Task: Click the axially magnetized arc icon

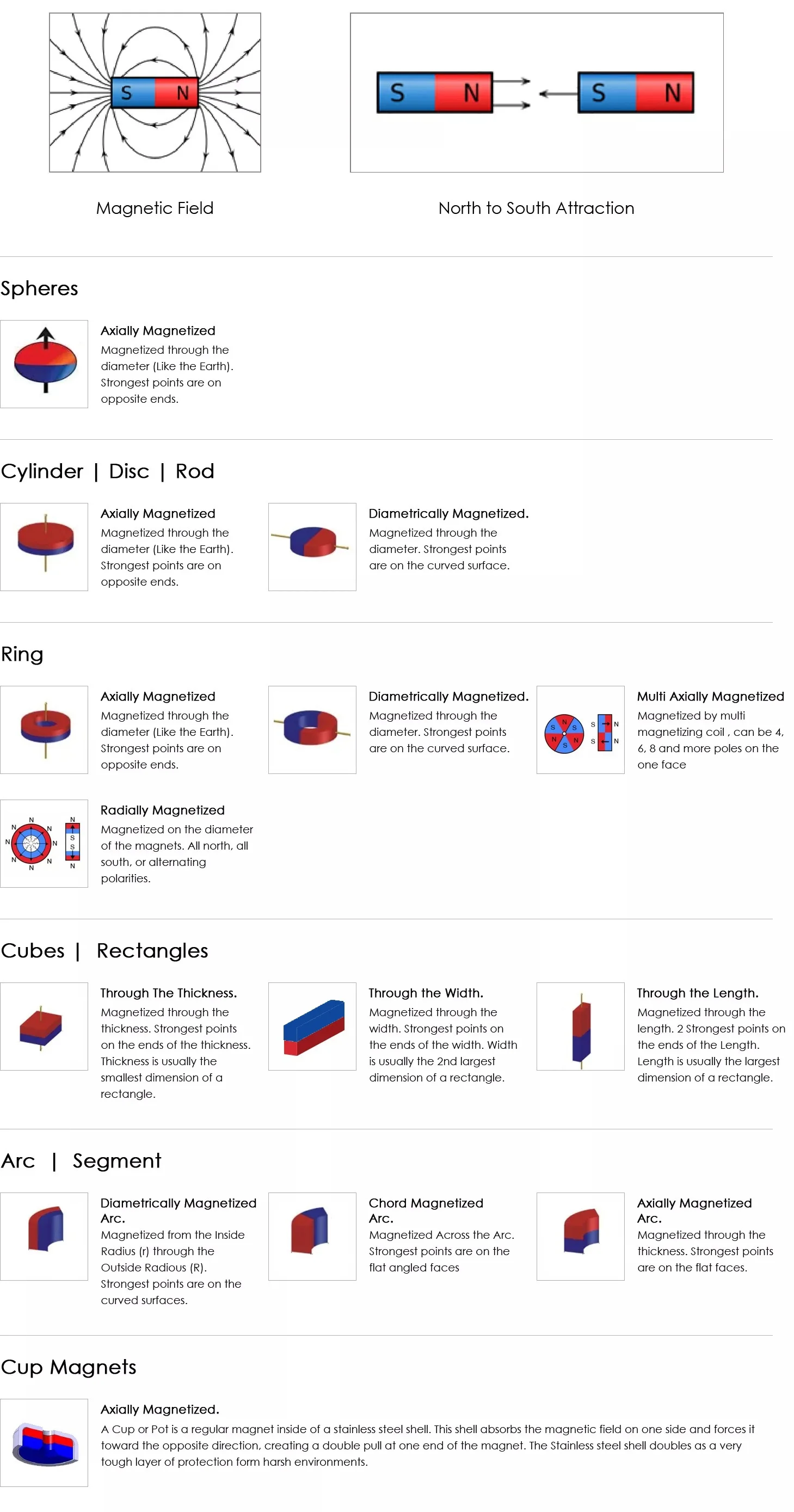Action: point(580,1236)
